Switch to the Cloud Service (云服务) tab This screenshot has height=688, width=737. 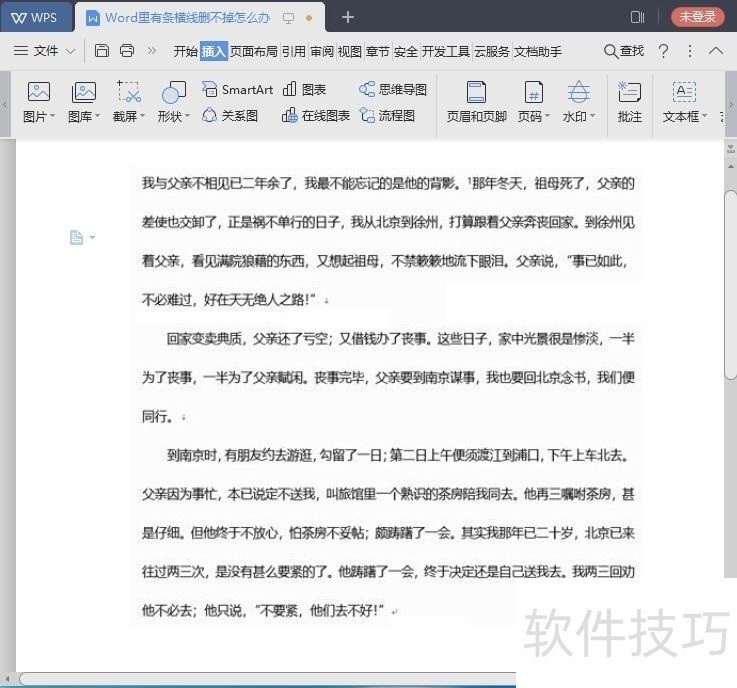(492, 51)
